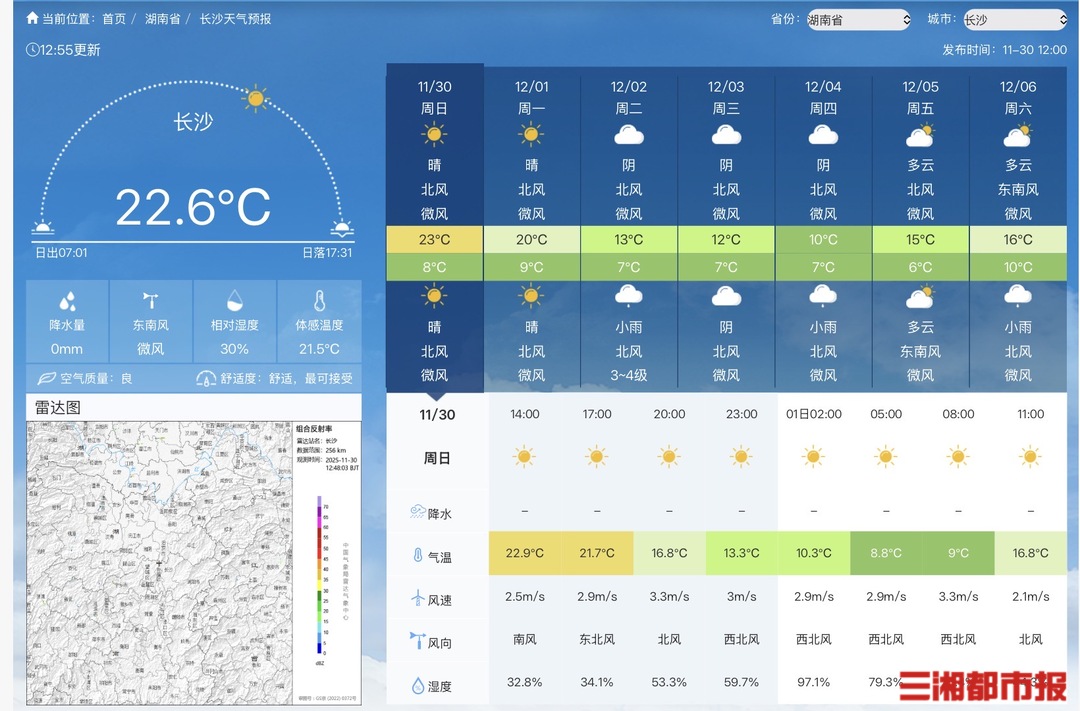This screenshot has width=1080, height=711.
Task: Click the update time clock icon
Action: point(32,50)
